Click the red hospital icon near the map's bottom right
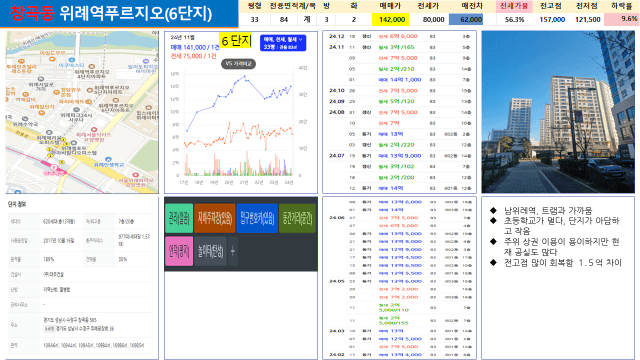Image resolution: width=640 pixels, height=360 pixels. point(136,175)
